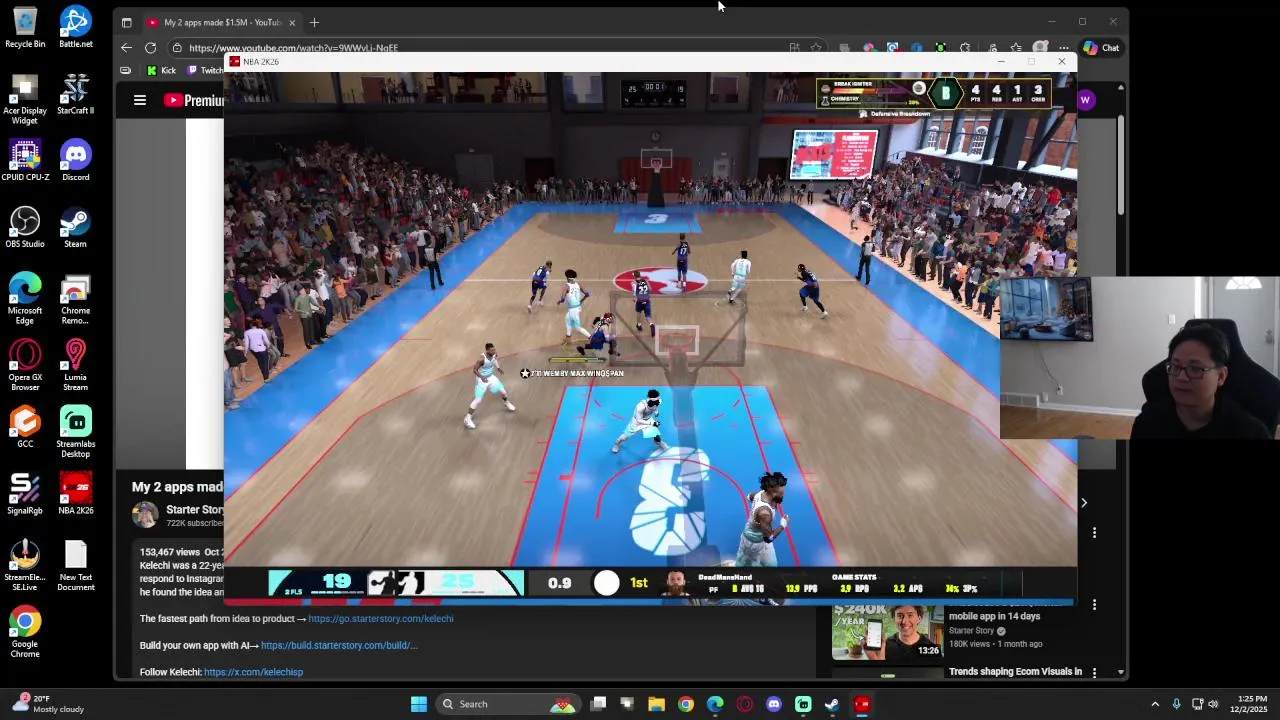Image resolution: width=1280 pixels, height=720 pixels.
Task: Open Twitch bookmark in favorites bar
Action: tap(206, 70)
